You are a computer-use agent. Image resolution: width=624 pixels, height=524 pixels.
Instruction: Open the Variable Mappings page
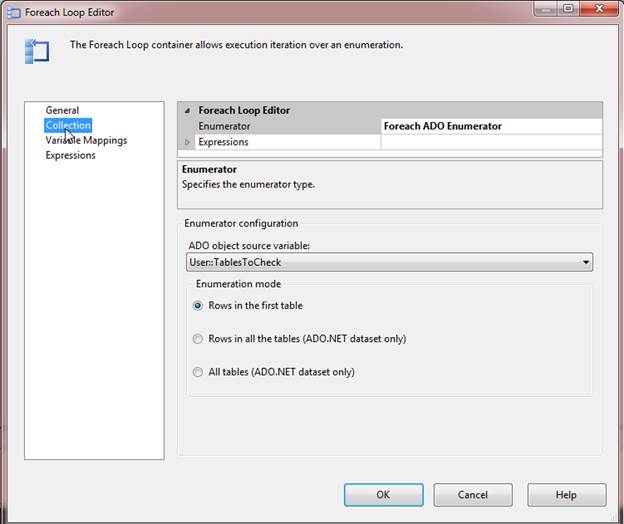86,140
